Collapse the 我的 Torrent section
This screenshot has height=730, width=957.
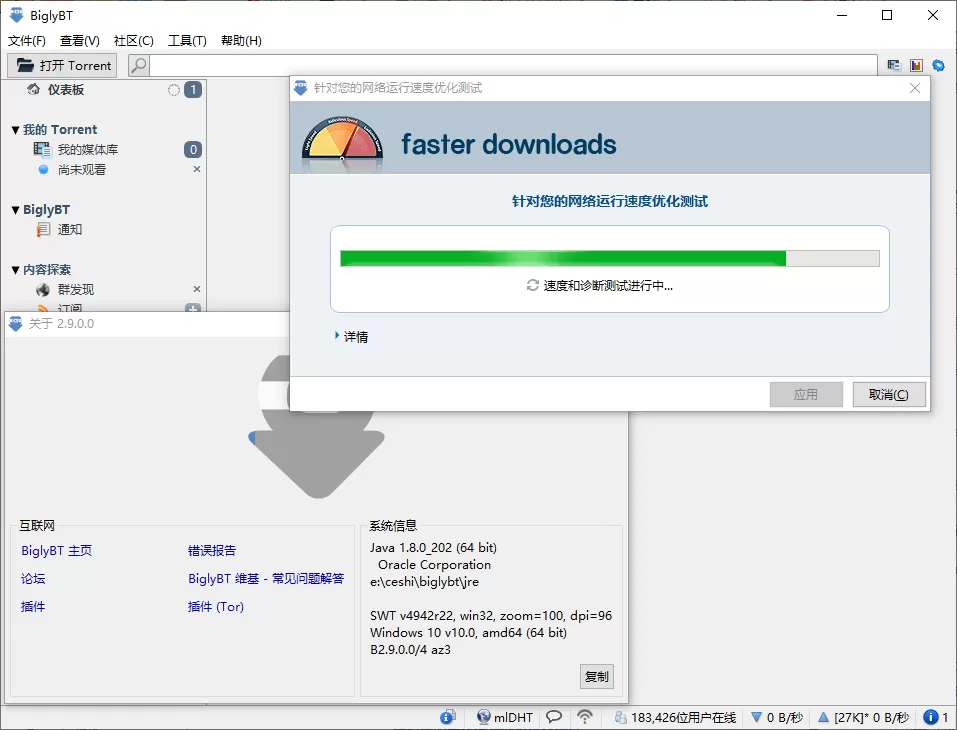click(15, 130)
